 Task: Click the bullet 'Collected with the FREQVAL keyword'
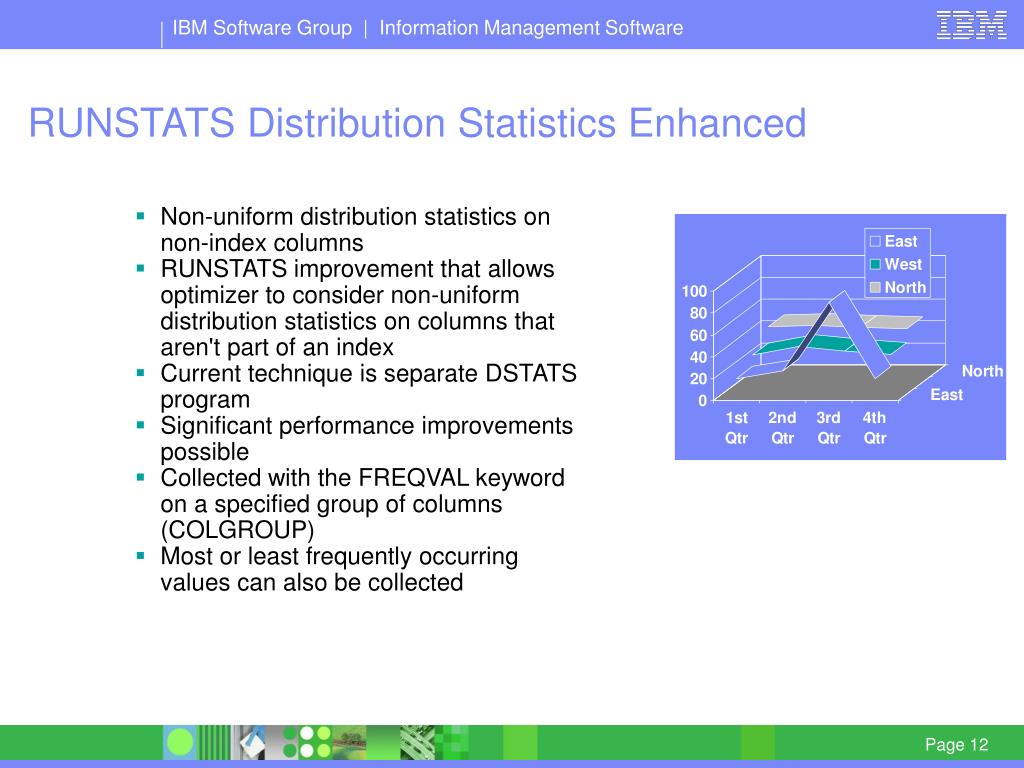coord(362,504)
